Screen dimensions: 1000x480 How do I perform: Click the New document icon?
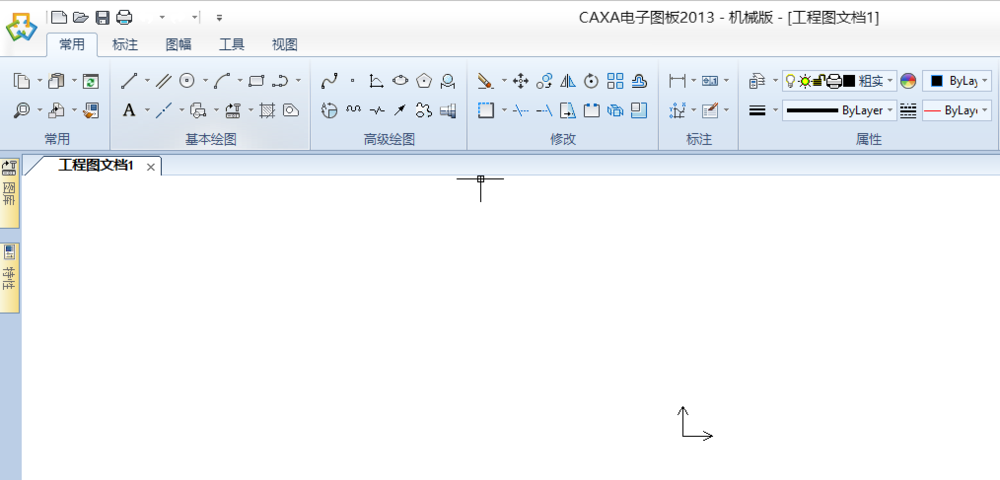pos(59,17)
